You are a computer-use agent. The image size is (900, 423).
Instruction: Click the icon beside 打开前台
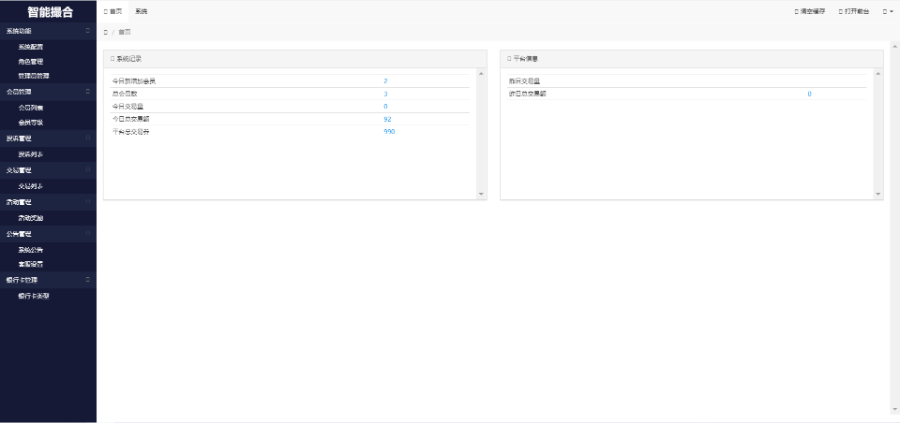point(840,11)
